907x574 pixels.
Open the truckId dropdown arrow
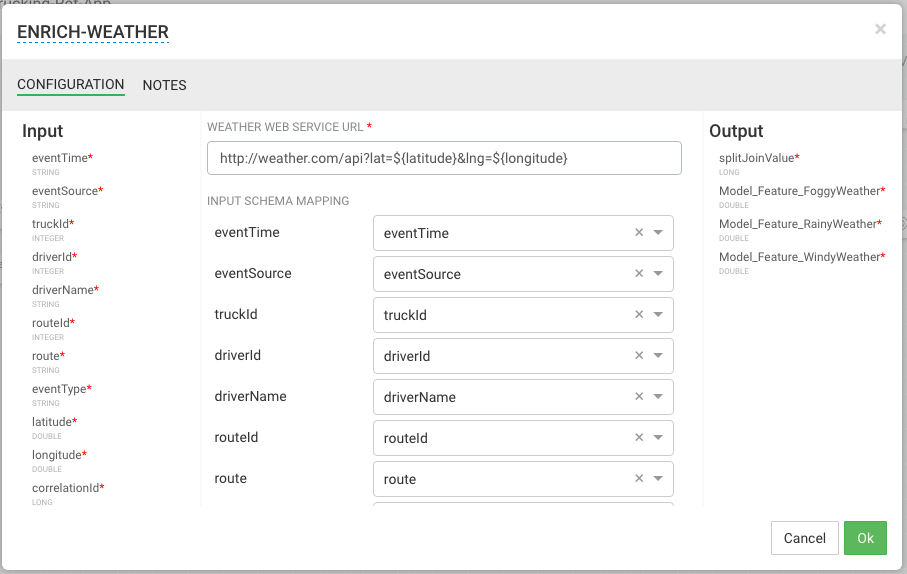click(658, 315)
